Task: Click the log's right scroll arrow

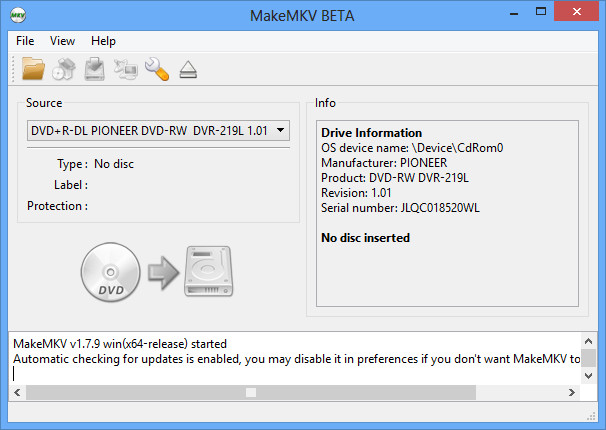Action: coord(572,393)
